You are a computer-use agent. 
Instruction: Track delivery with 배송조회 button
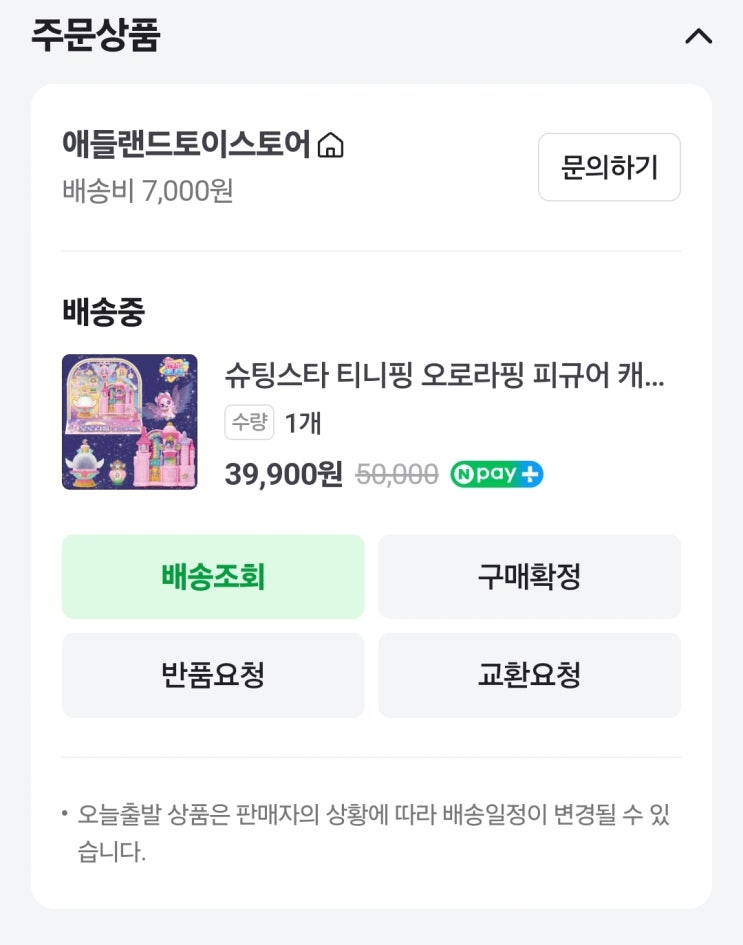(x=213, y=577)
